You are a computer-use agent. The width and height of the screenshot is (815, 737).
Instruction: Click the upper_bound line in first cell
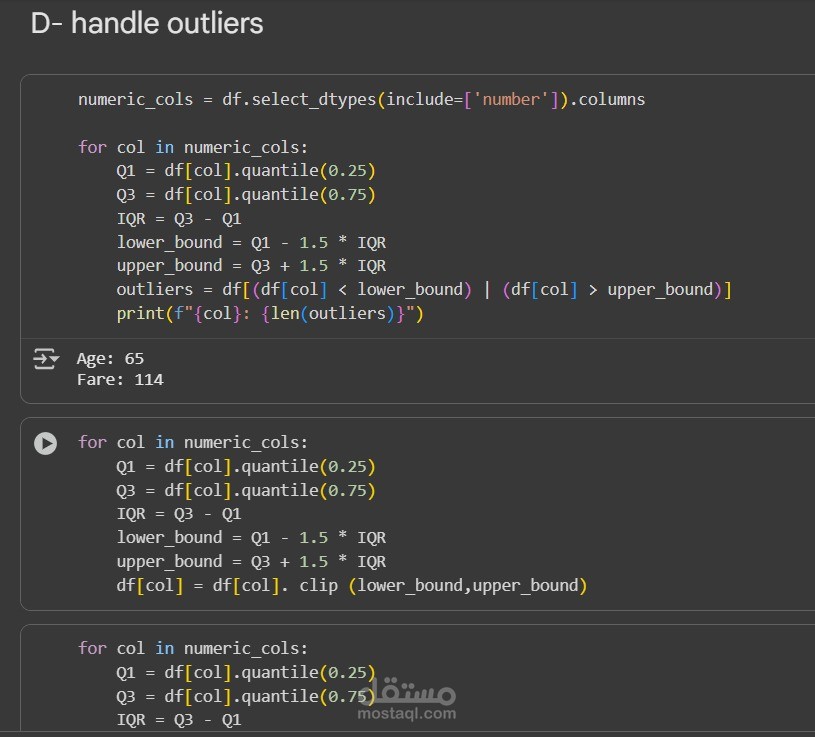tap(251, 266)
